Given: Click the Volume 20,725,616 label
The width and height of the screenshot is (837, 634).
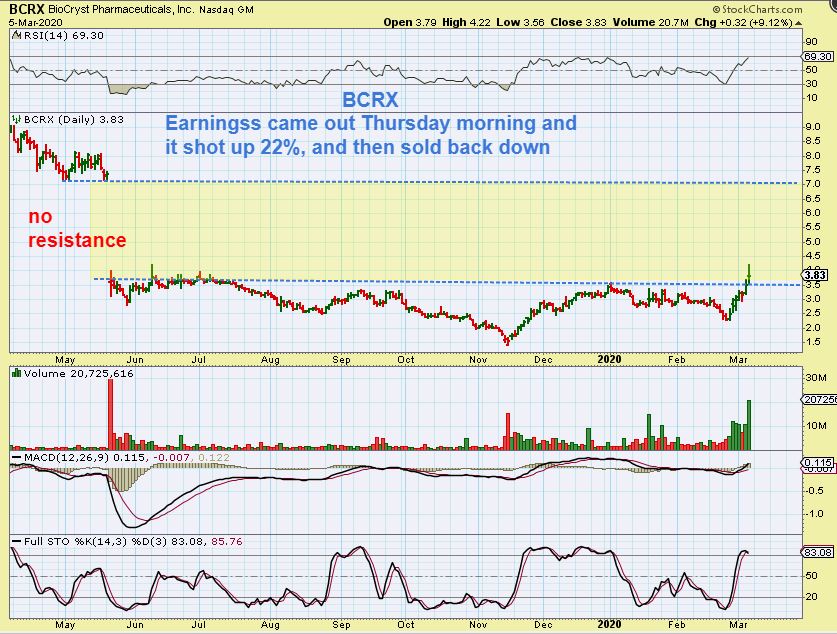Looking at the screenshot, I should [x=78, y=374].
